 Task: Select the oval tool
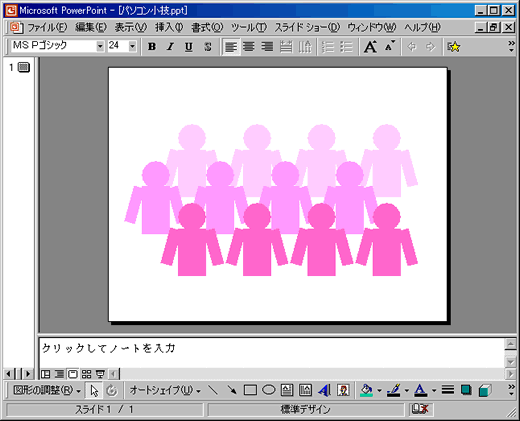point(268,390)
